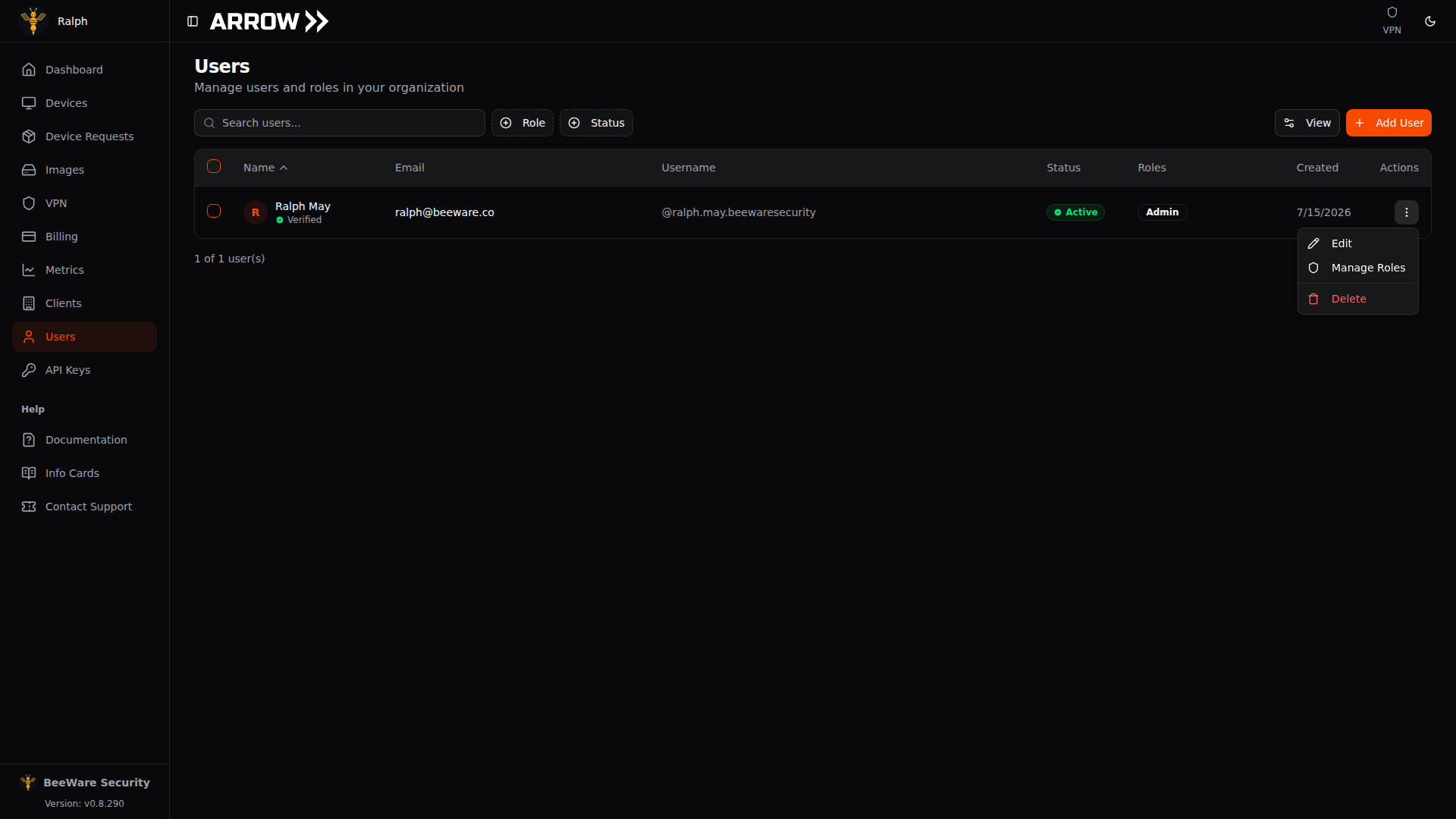Open Info Cards in the sidebar

point(84,473)
